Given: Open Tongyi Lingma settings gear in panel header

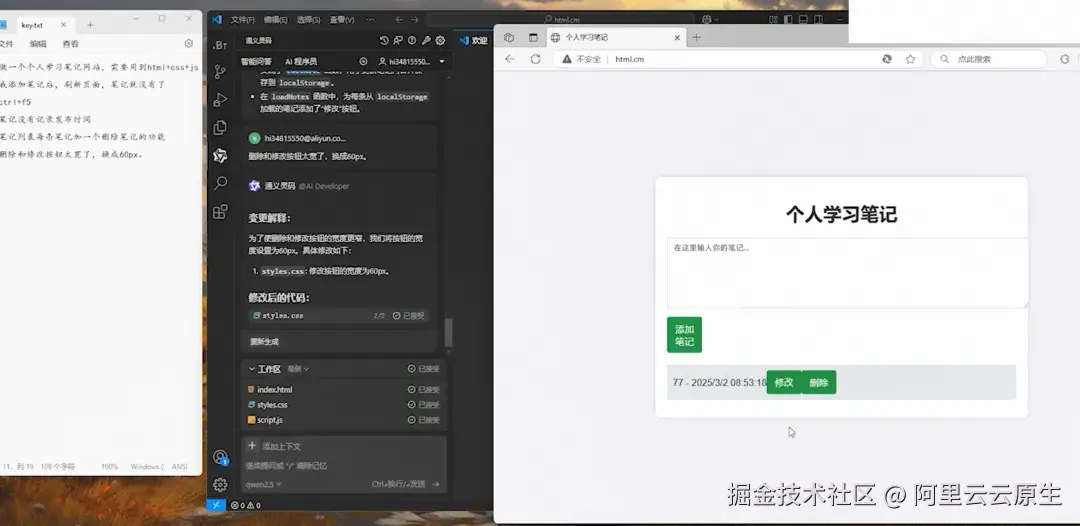Looking at the screenshot, I should point(440,41).
